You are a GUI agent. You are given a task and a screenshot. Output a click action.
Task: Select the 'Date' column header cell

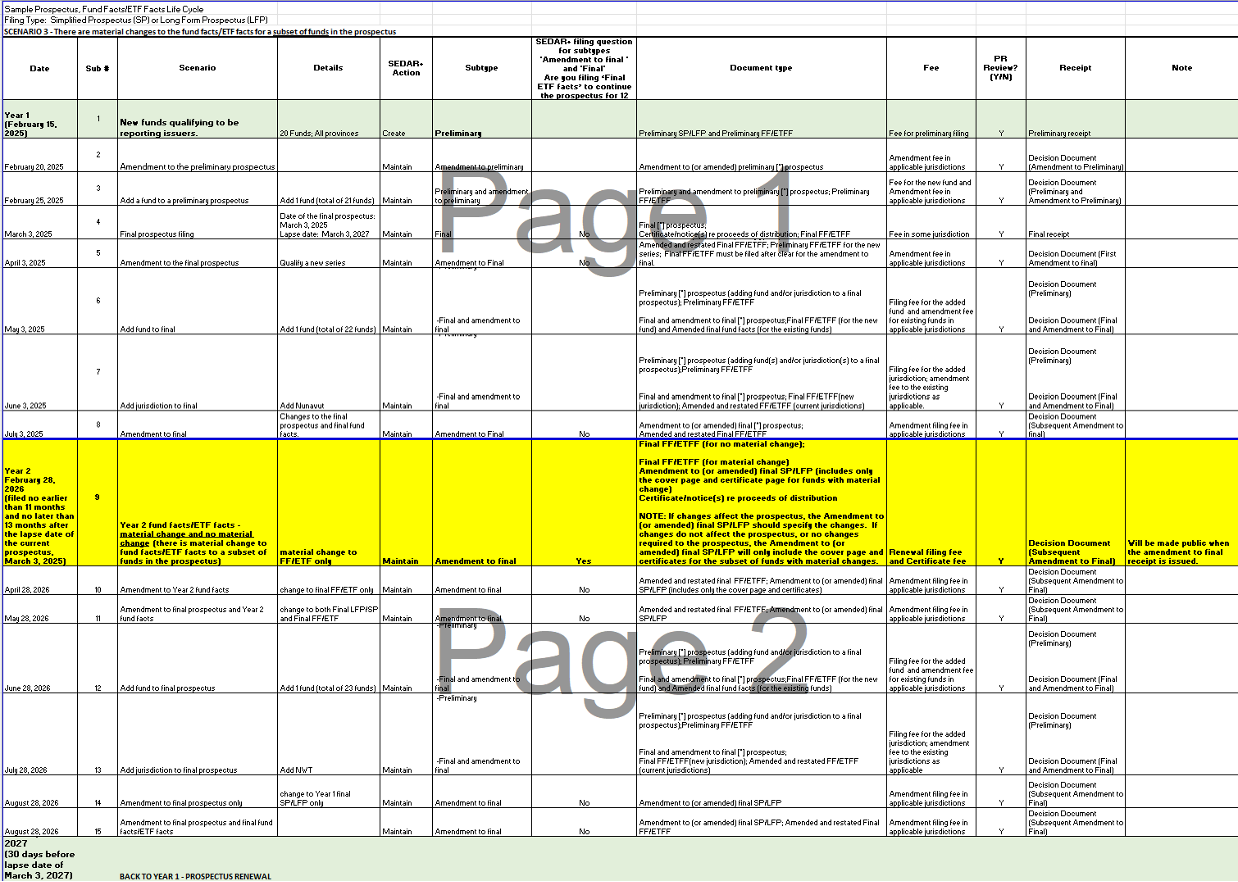pos(39,68)
